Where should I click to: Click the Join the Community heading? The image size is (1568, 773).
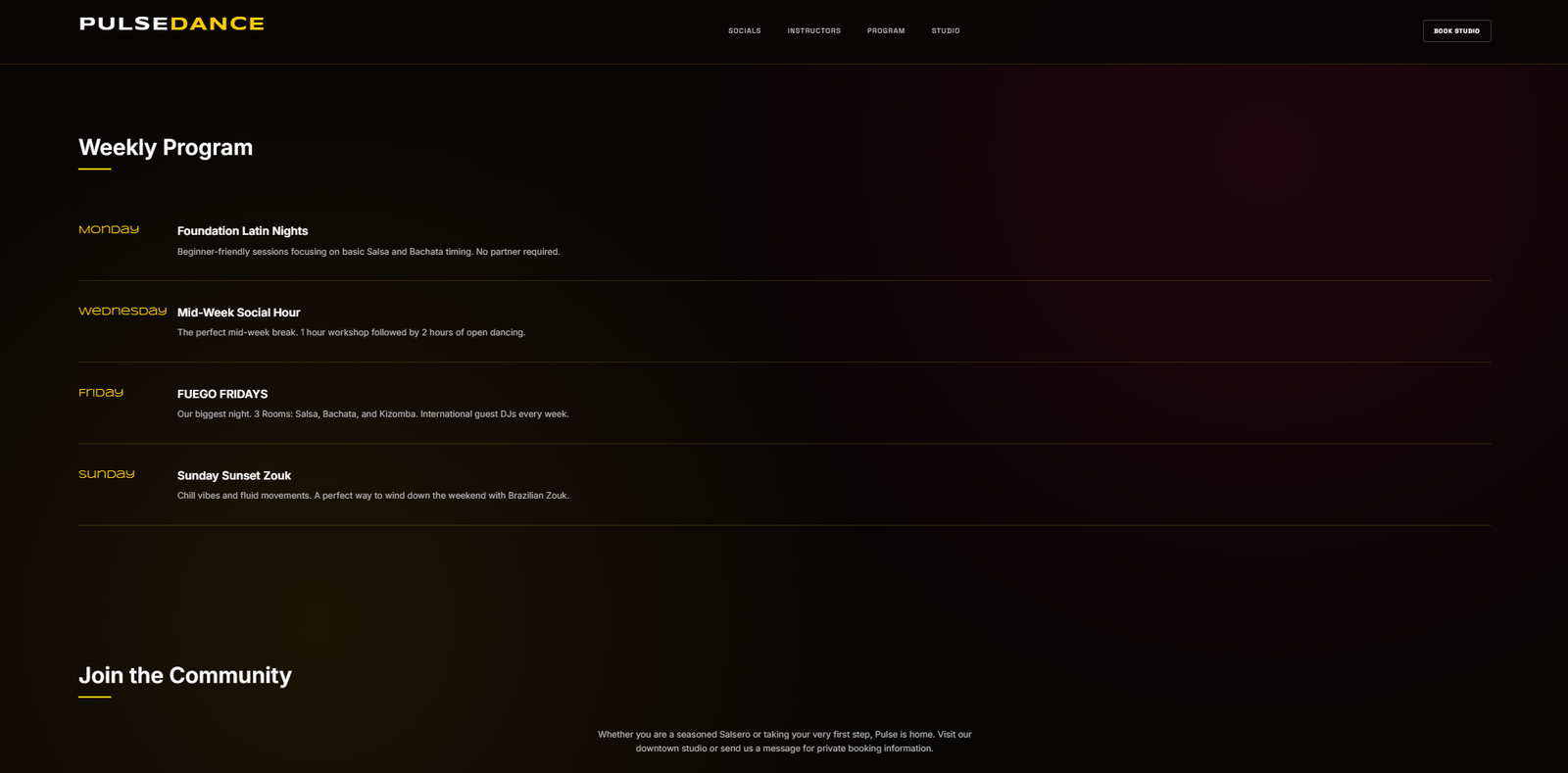185,676
